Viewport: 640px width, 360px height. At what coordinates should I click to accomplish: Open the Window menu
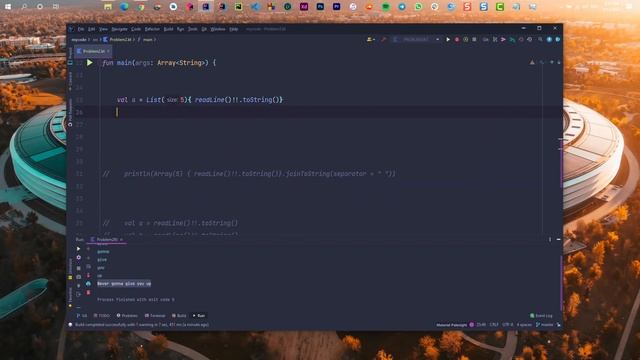218,29
